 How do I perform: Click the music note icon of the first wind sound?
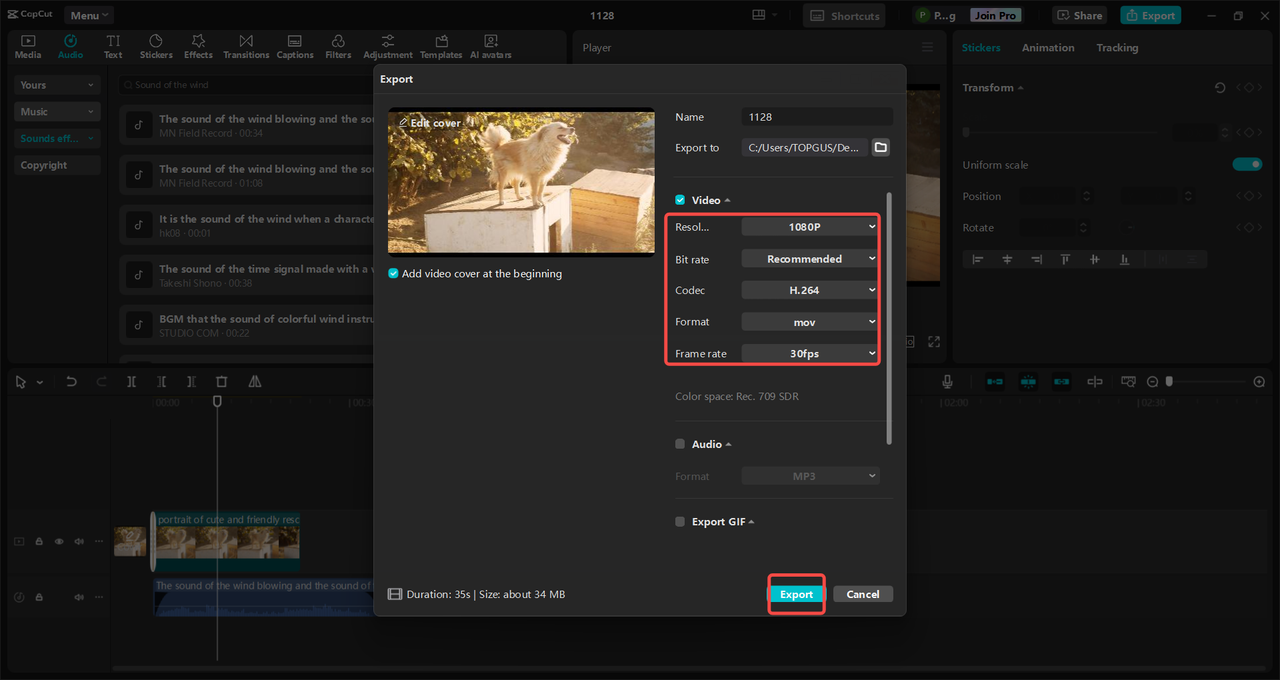pos(138,125)
